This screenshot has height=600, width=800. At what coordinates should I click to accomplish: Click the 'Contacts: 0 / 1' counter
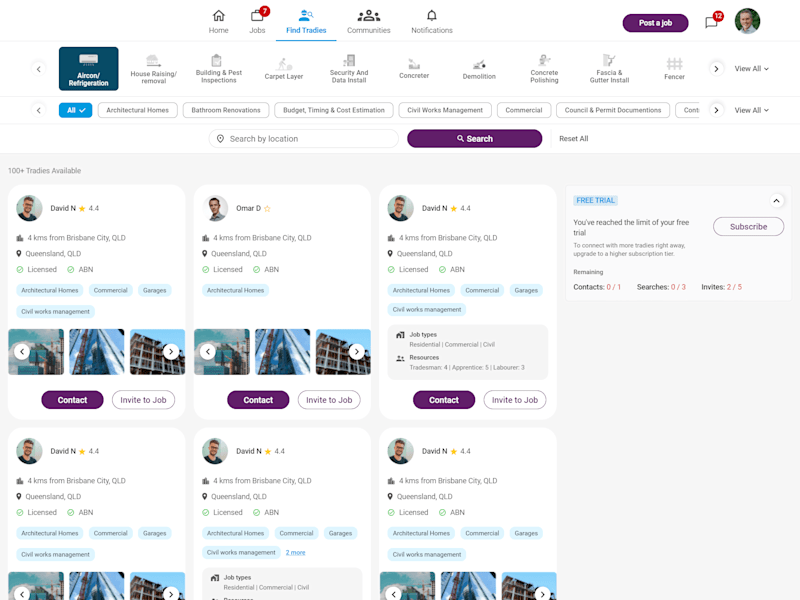click(597, 287)
